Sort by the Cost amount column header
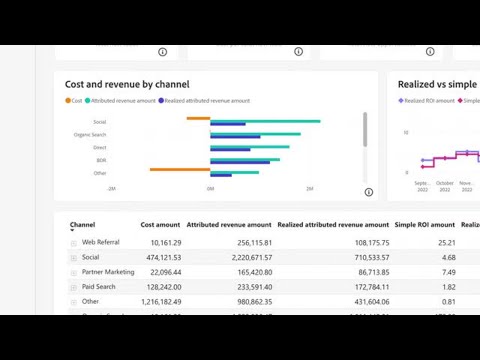Image resolution: width=480 pixels, height=360 pixels. coord(160,225)
